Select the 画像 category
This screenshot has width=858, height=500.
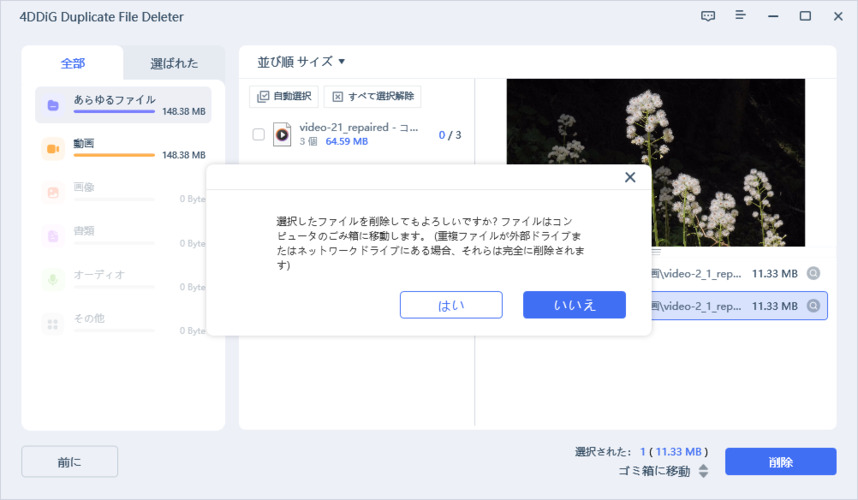tap(123, 193)
